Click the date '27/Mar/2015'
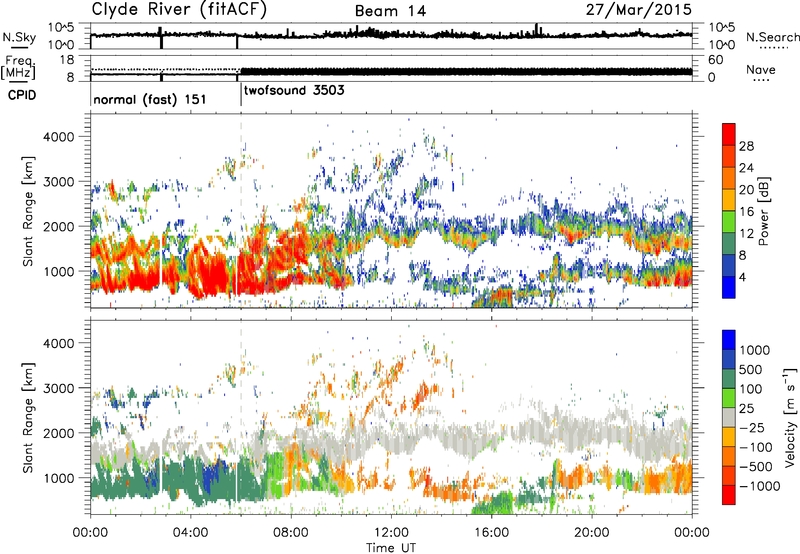The width and height of the screenshot is (800, 554). pyautogui.click(x=639, y=10)
